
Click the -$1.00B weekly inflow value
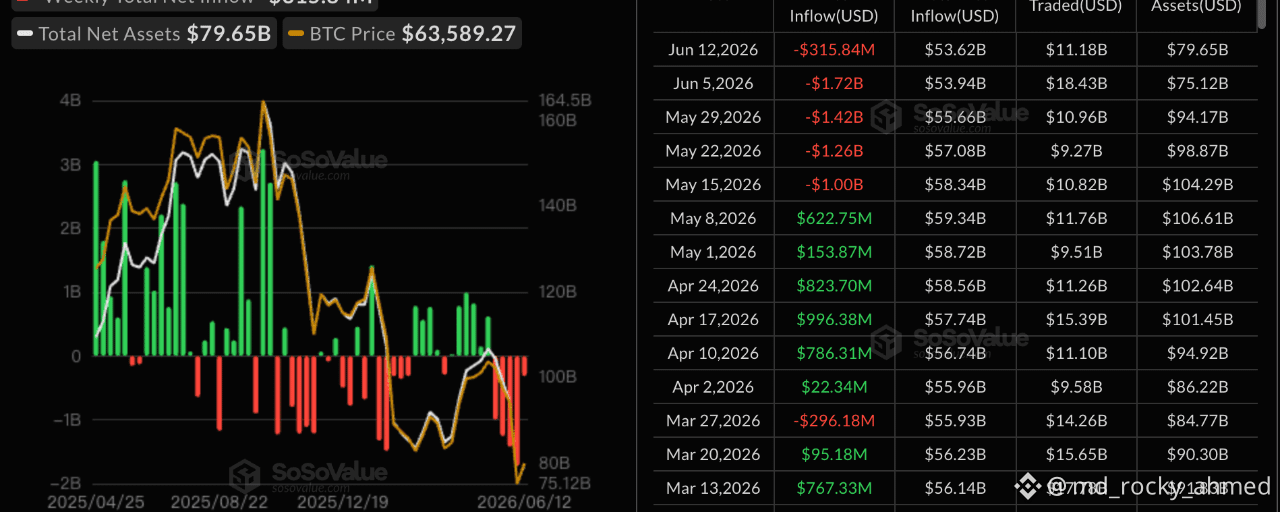[x=834, y=185]
